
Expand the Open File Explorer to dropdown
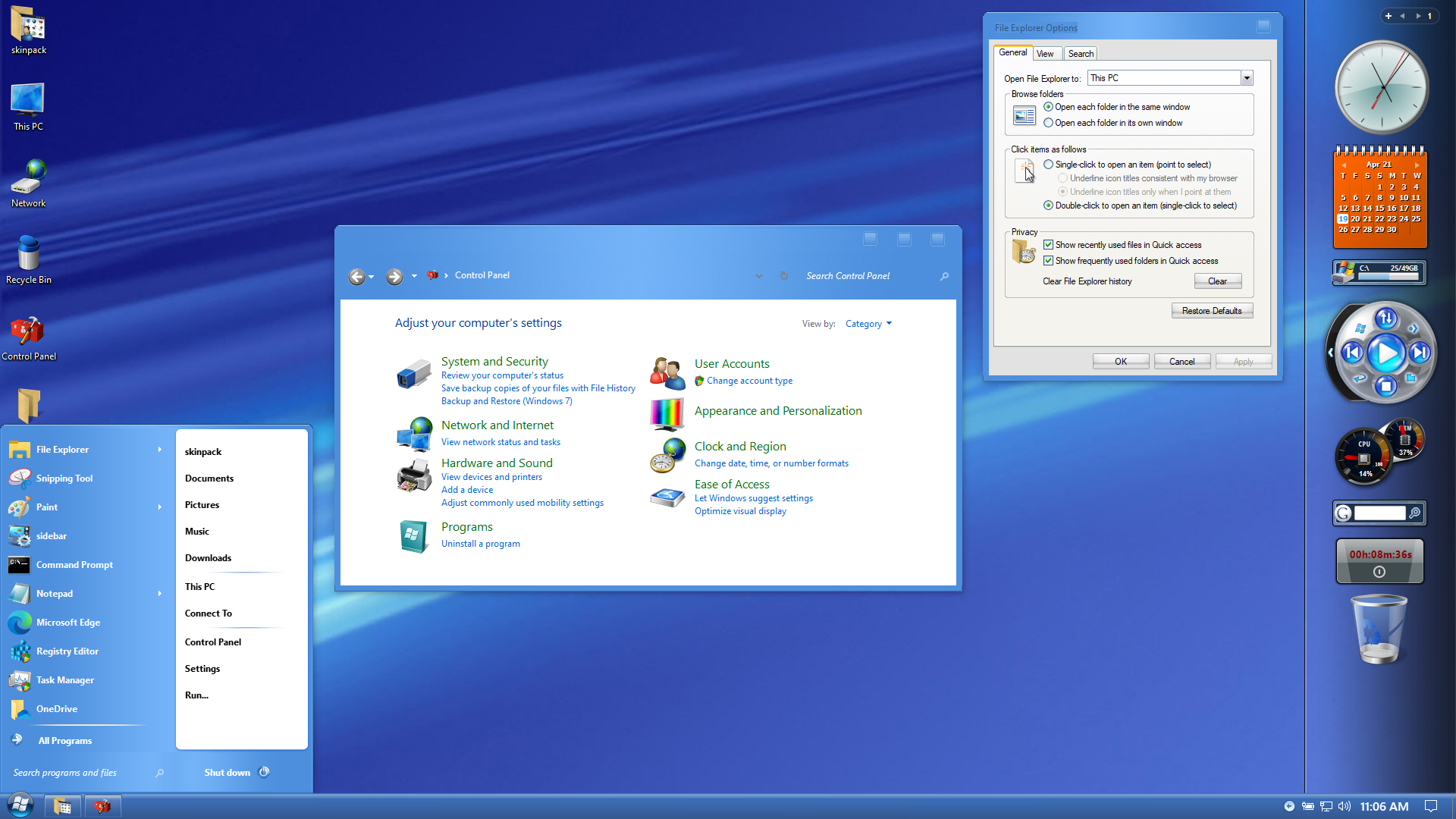pos(1246,78)
